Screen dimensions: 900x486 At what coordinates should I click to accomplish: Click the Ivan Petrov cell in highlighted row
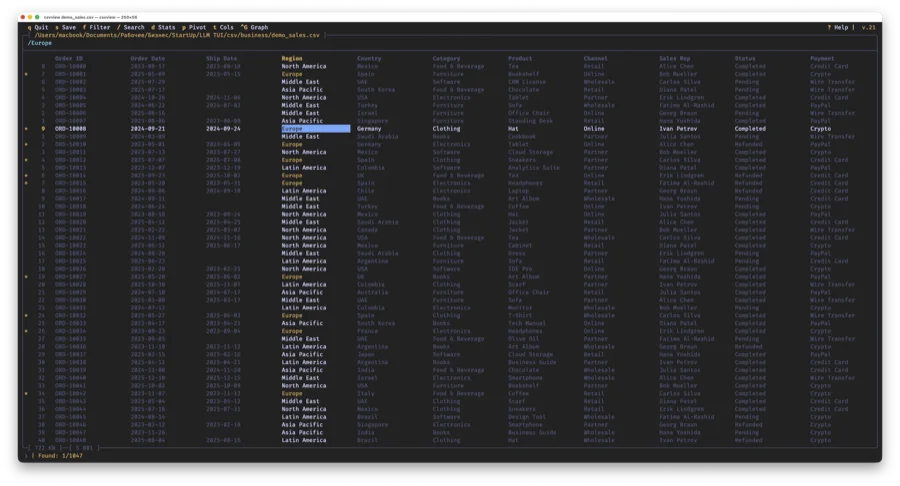(679, 129)
